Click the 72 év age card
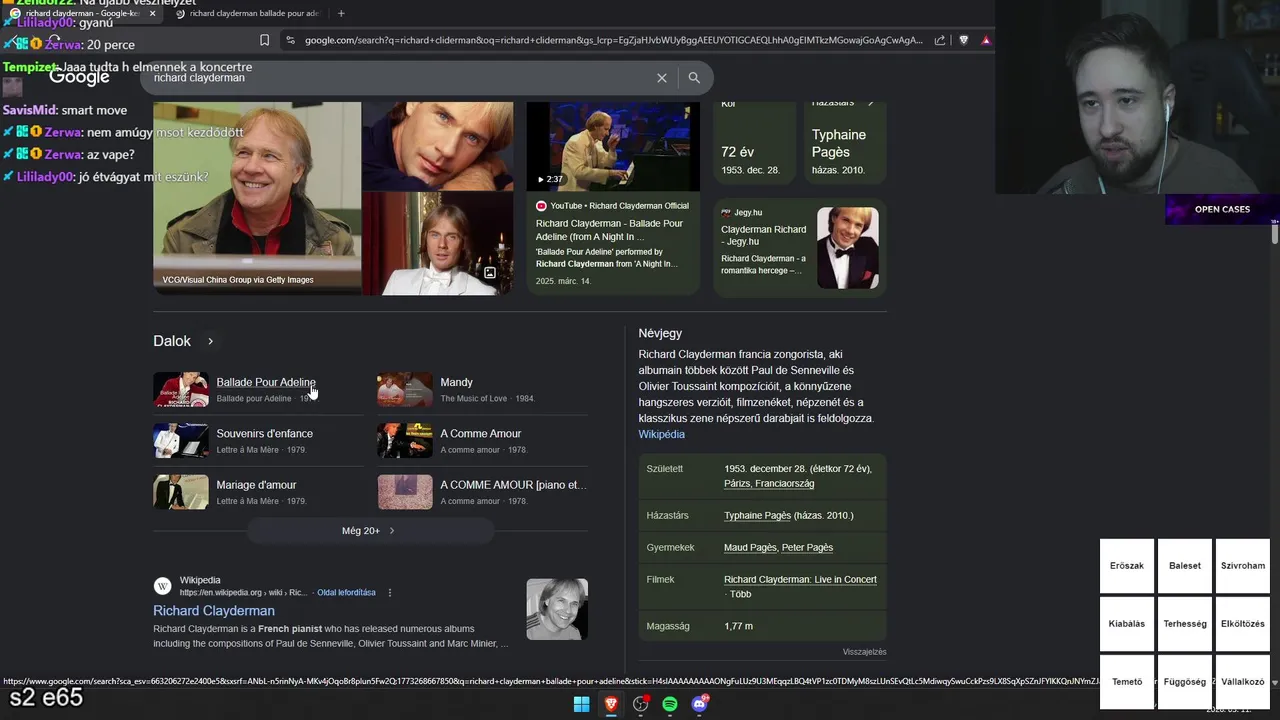 (x=755, y=143)
